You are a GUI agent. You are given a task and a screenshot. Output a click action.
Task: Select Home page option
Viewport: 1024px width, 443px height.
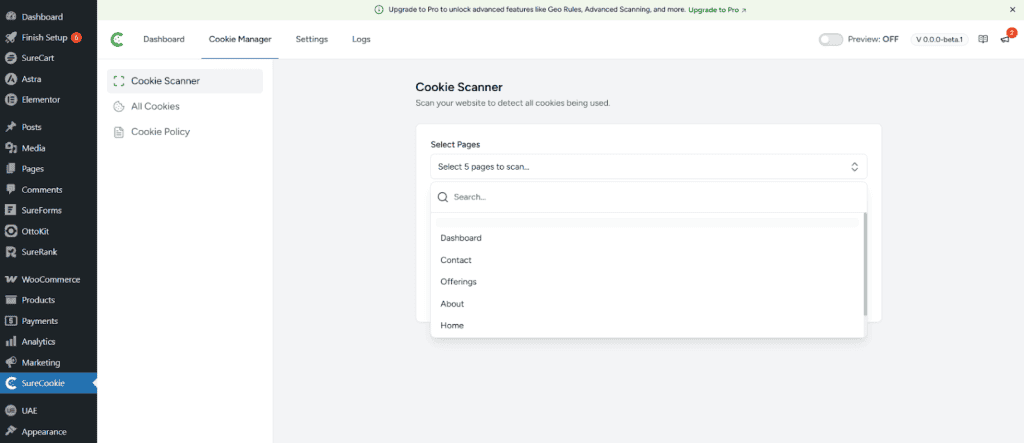click(648, 325)
